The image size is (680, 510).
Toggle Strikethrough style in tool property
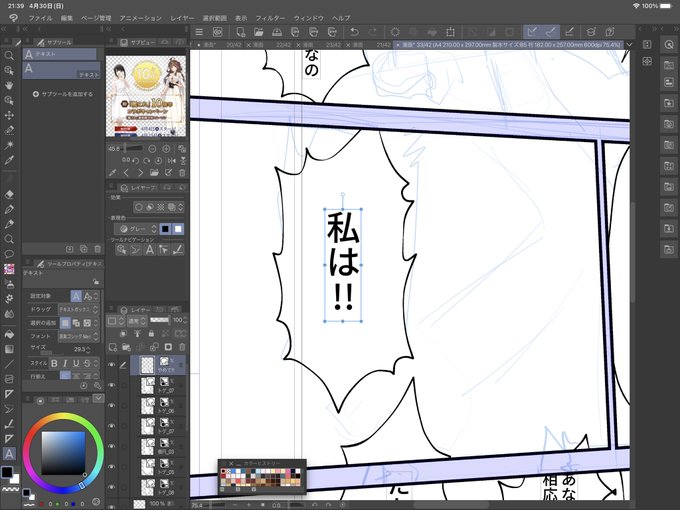[x=87, y=363]
